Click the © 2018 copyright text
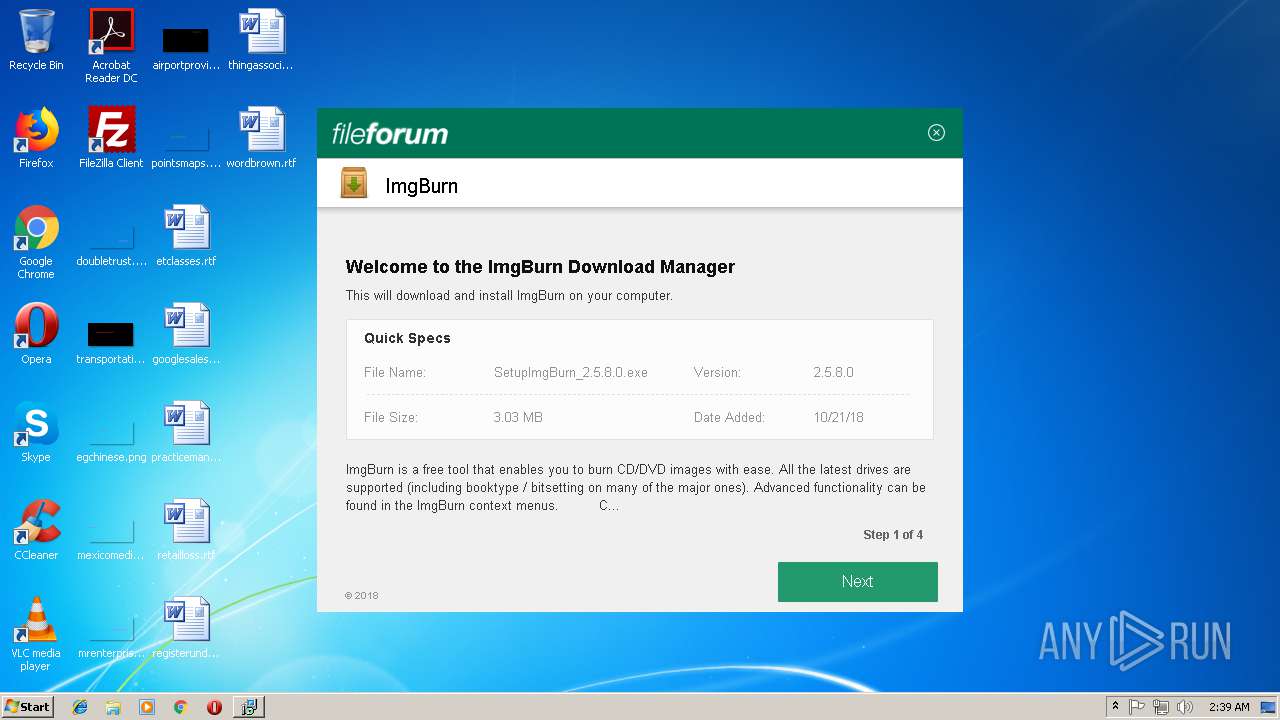The image size is (1280, 720). click(362, 596)
